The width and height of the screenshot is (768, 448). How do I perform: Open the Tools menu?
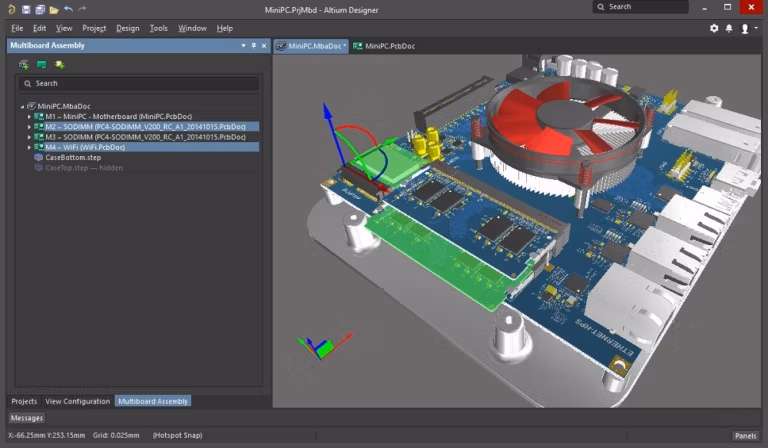pos(159,28)
